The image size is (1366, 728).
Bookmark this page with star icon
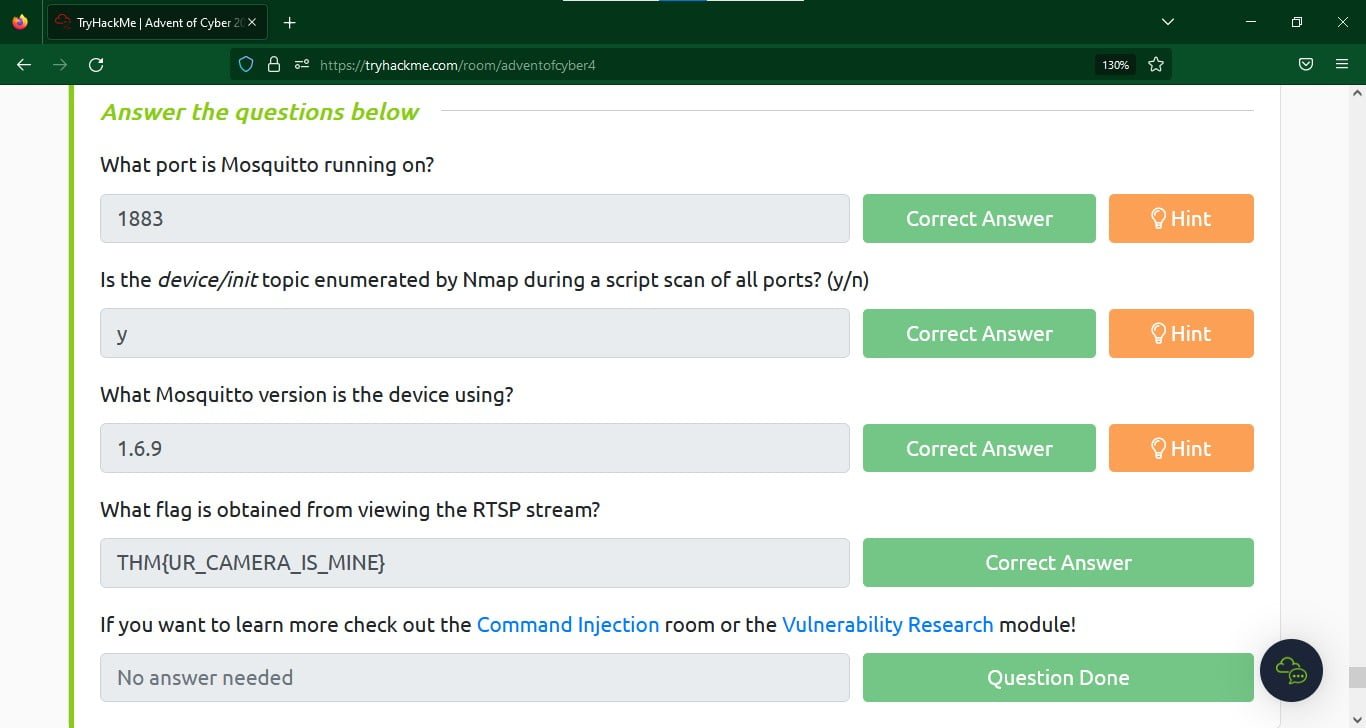(1156, 64)
